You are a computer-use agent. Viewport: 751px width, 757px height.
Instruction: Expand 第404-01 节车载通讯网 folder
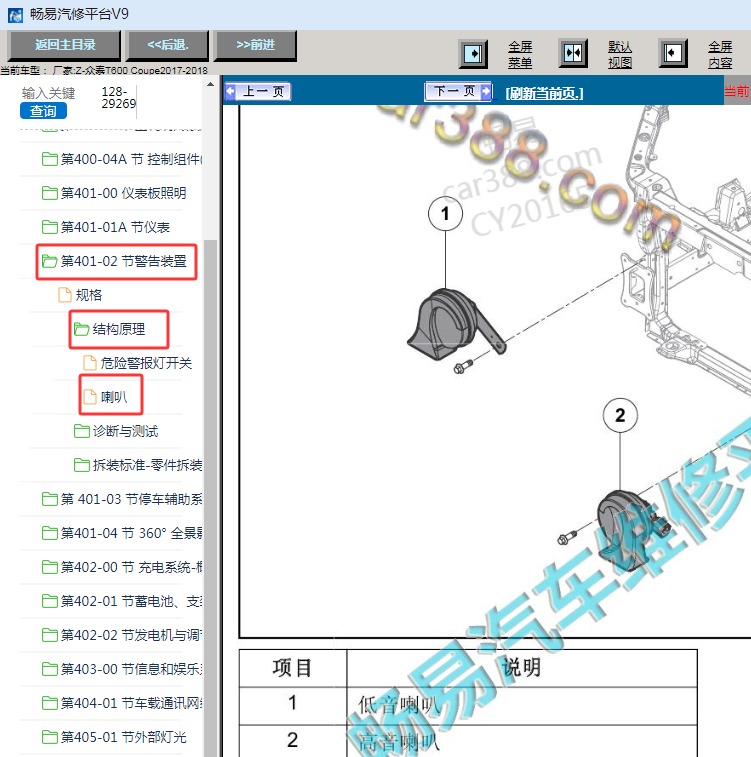coord(122,703)
